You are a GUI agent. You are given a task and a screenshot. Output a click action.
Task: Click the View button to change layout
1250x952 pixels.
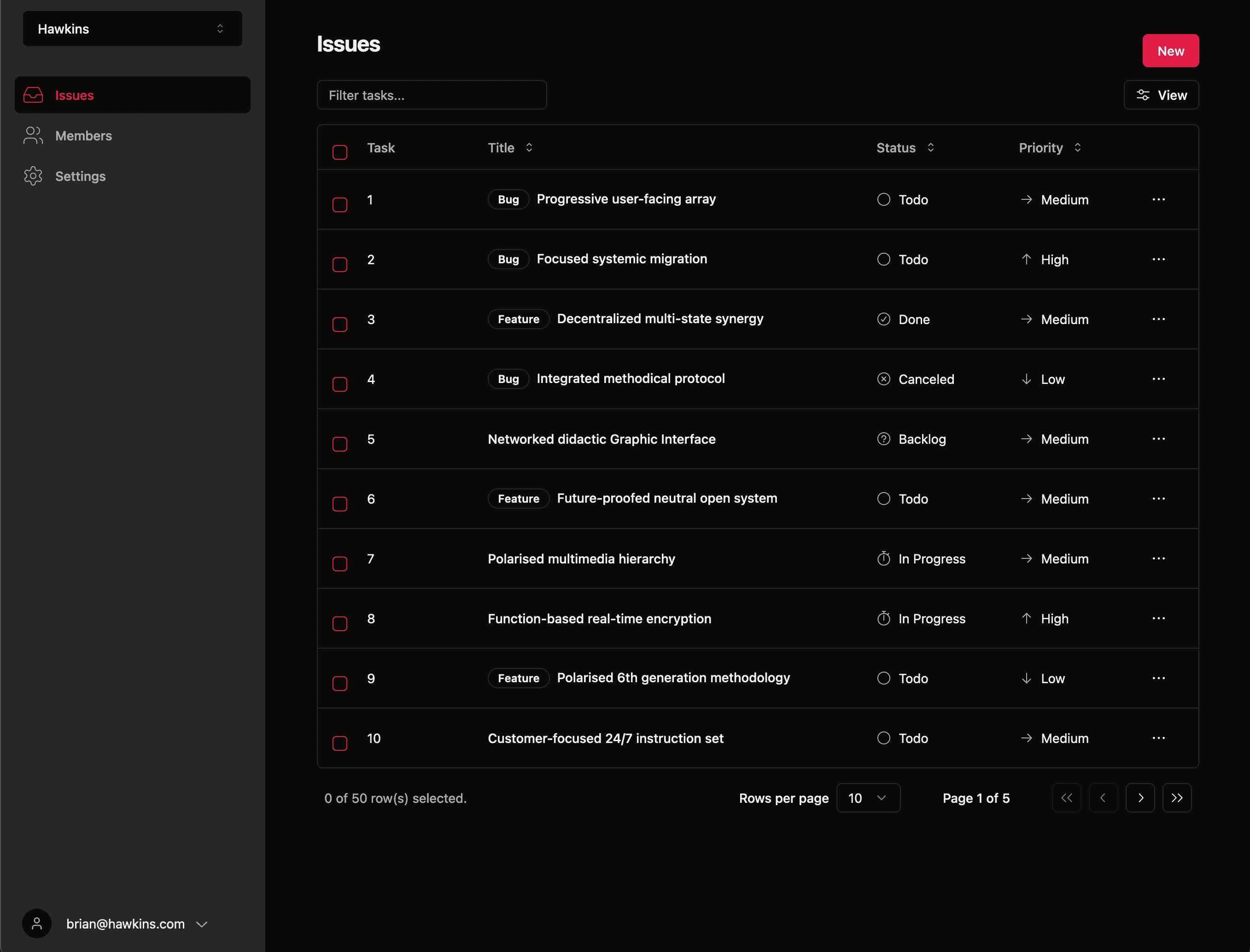point(1163,95)
